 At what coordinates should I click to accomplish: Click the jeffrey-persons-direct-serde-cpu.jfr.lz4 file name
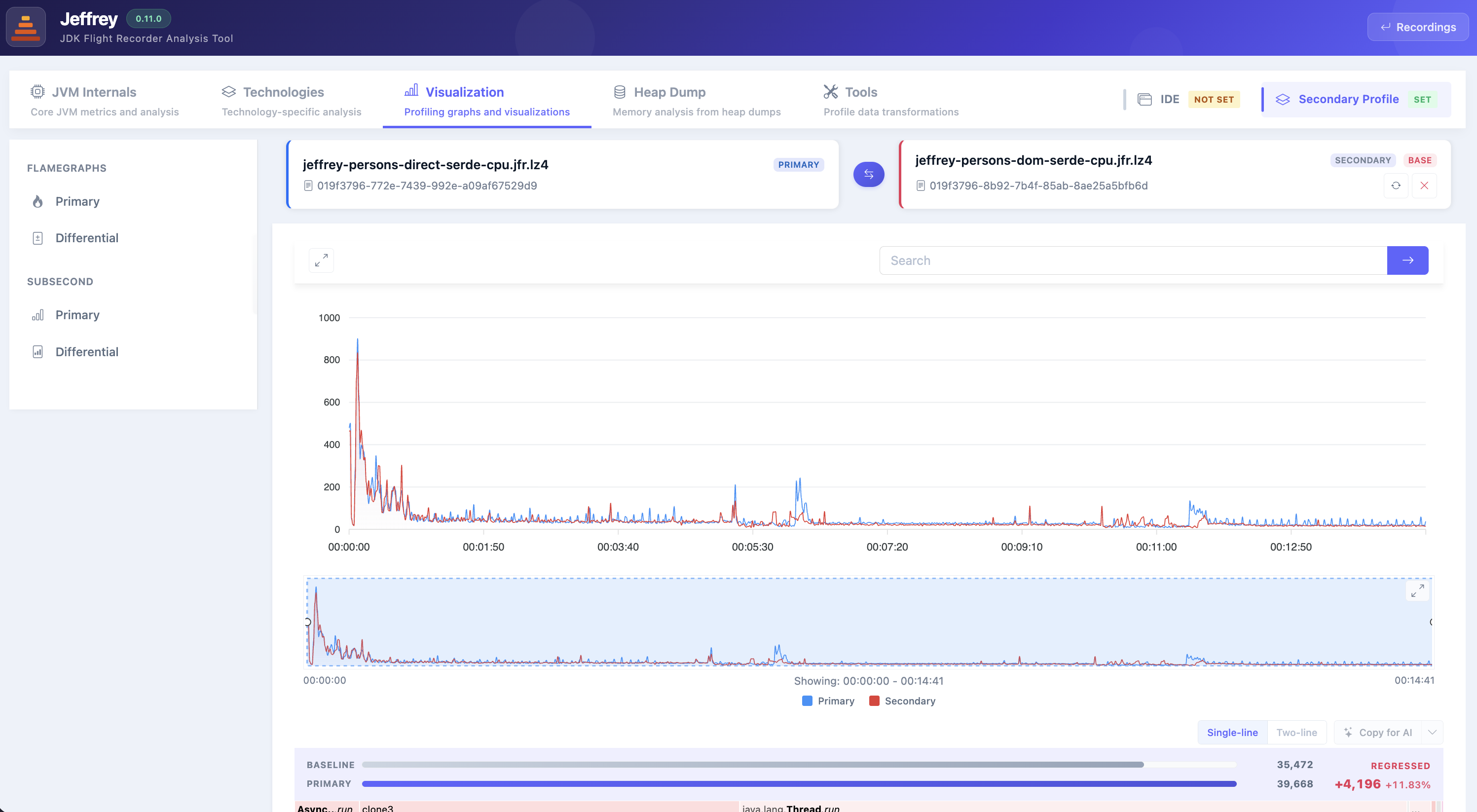[x=425, y=165]
